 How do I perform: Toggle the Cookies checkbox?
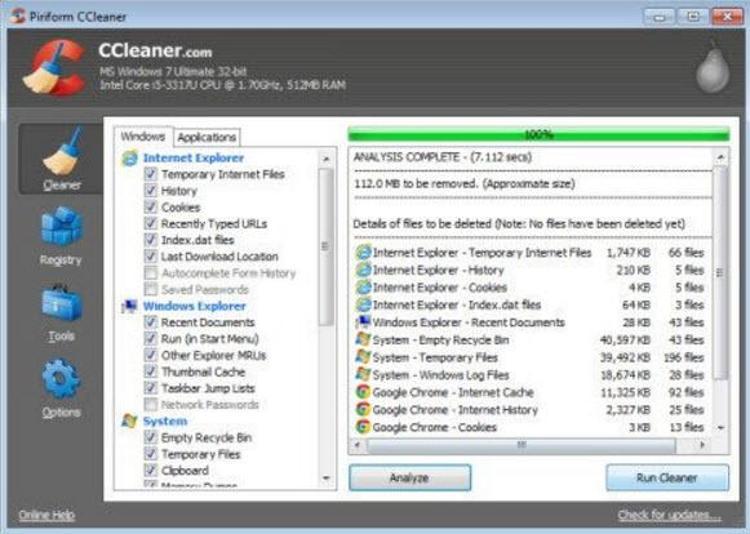click(x=151, y=207)
